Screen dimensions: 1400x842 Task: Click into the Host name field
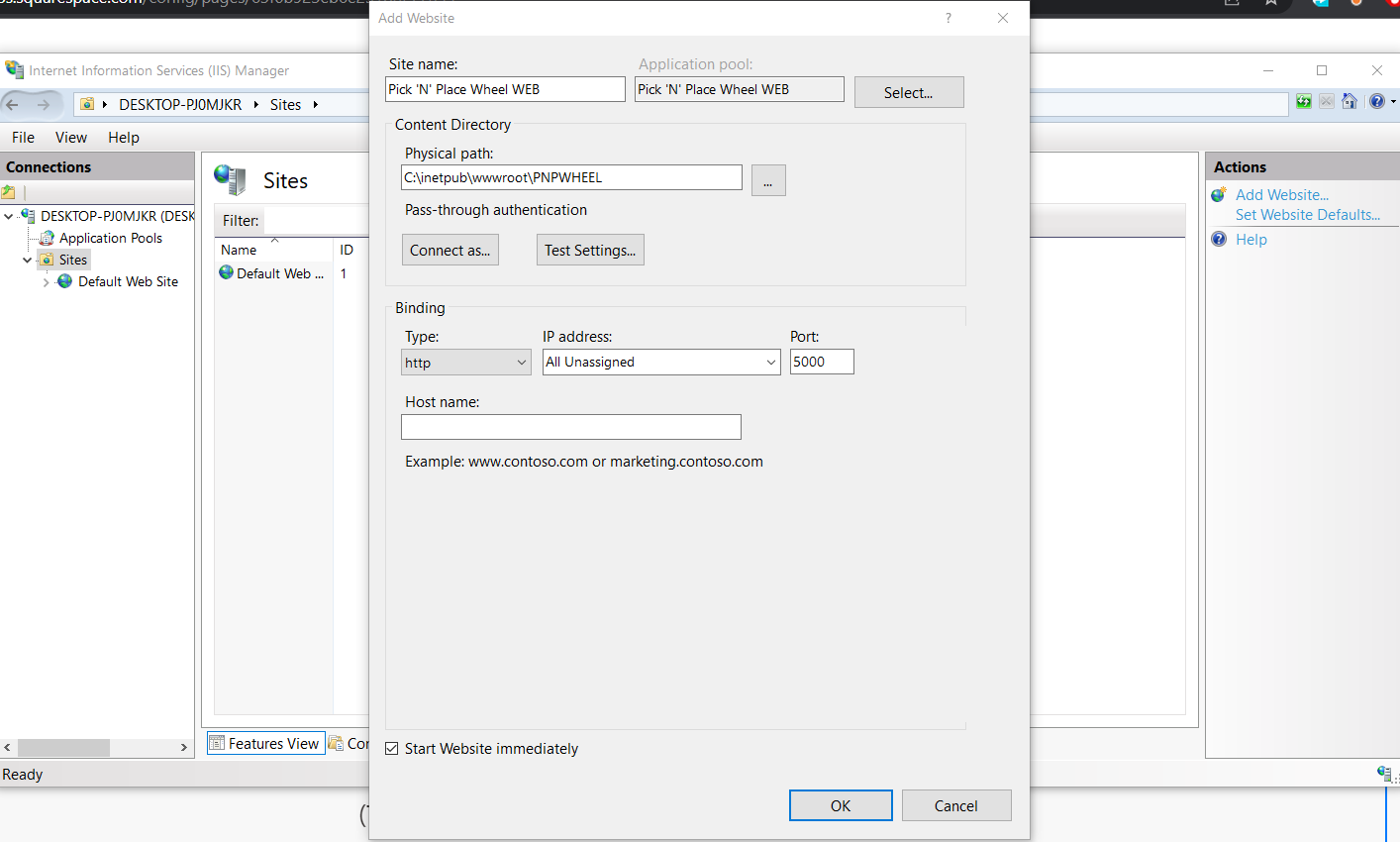[571, 427]
